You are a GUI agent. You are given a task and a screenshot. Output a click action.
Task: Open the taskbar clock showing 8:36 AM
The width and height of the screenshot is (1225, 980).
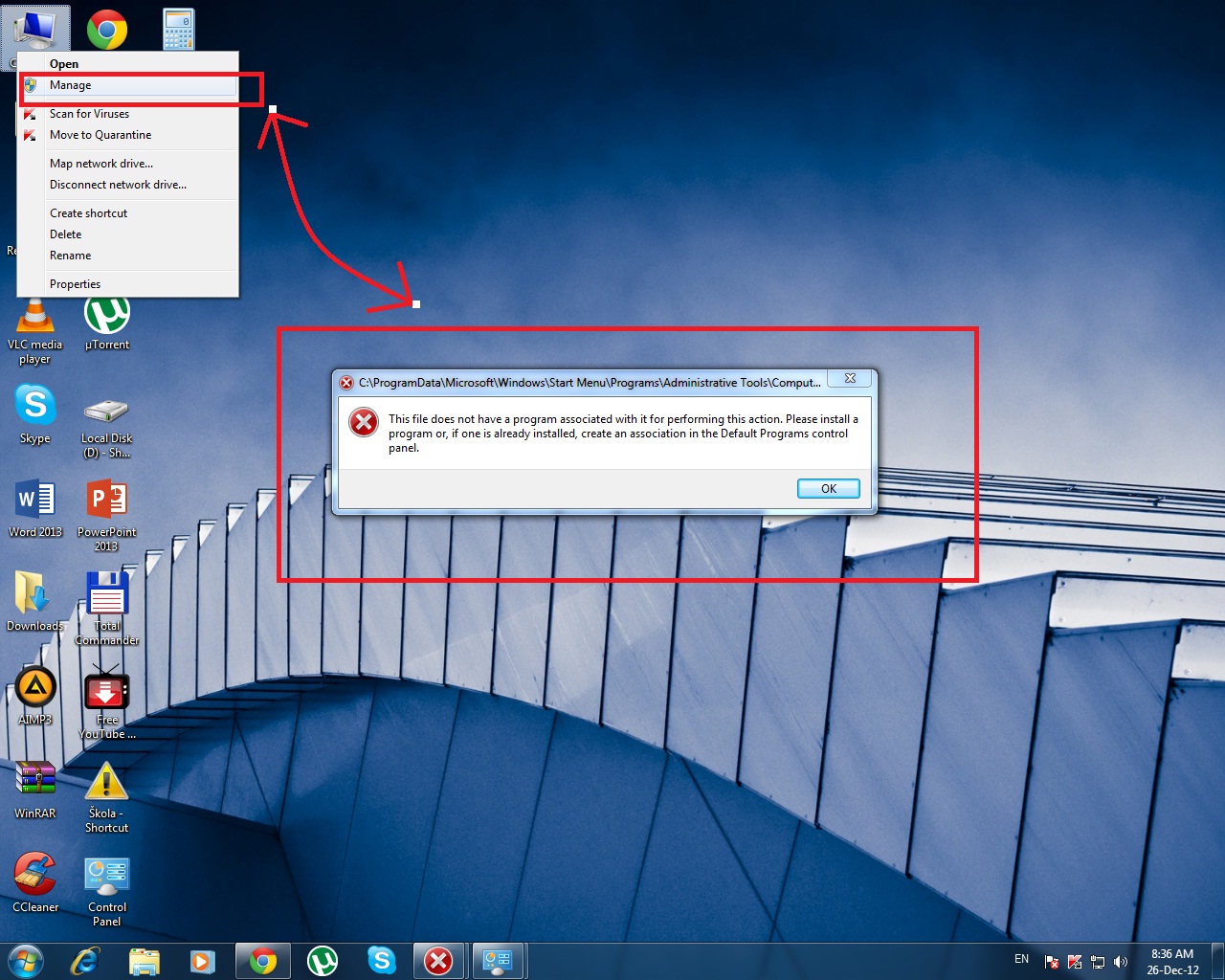click(1172, 962)
